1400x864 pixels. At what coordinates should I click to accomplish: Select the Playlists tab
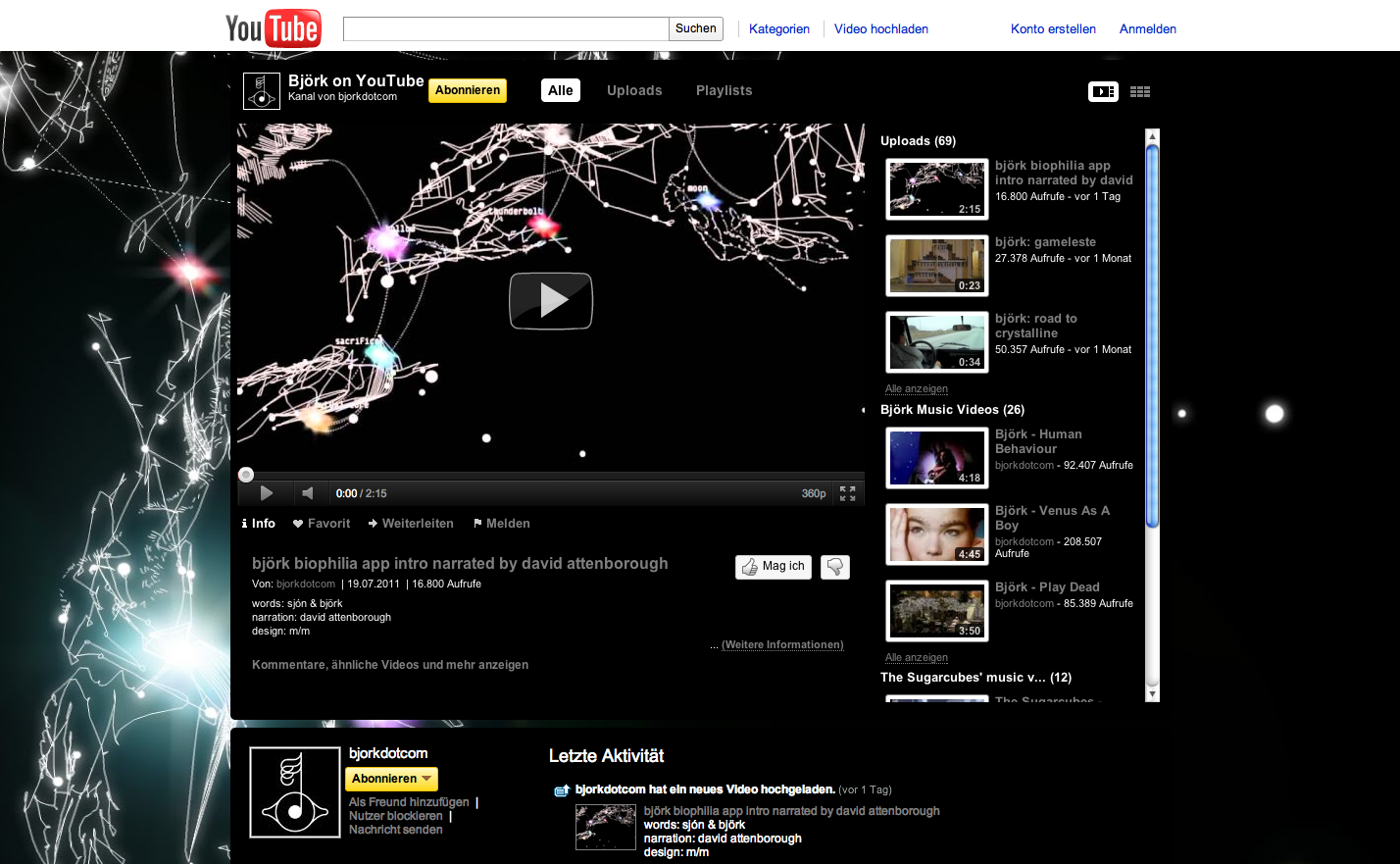(x=725, y=90)
